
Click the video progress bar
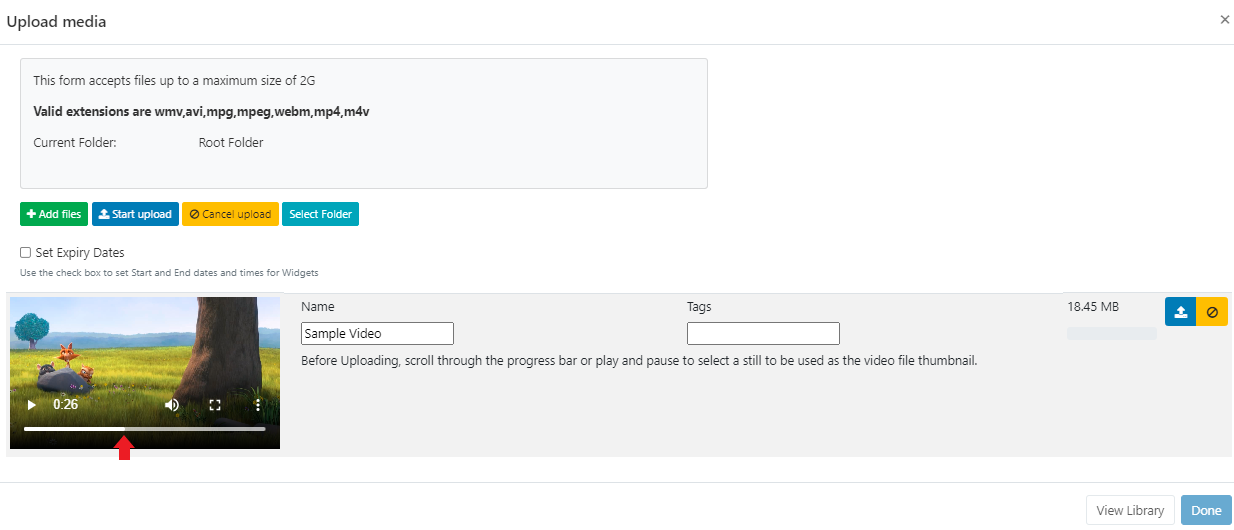pos(145,429)
